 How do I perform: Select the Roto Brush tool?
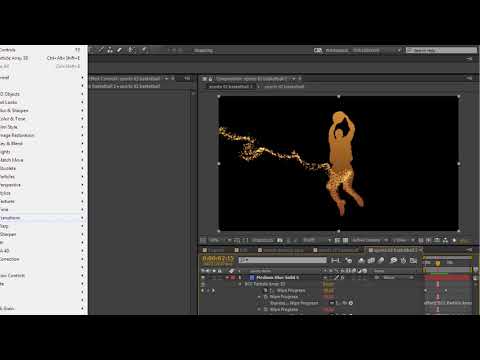coord(132,50)
